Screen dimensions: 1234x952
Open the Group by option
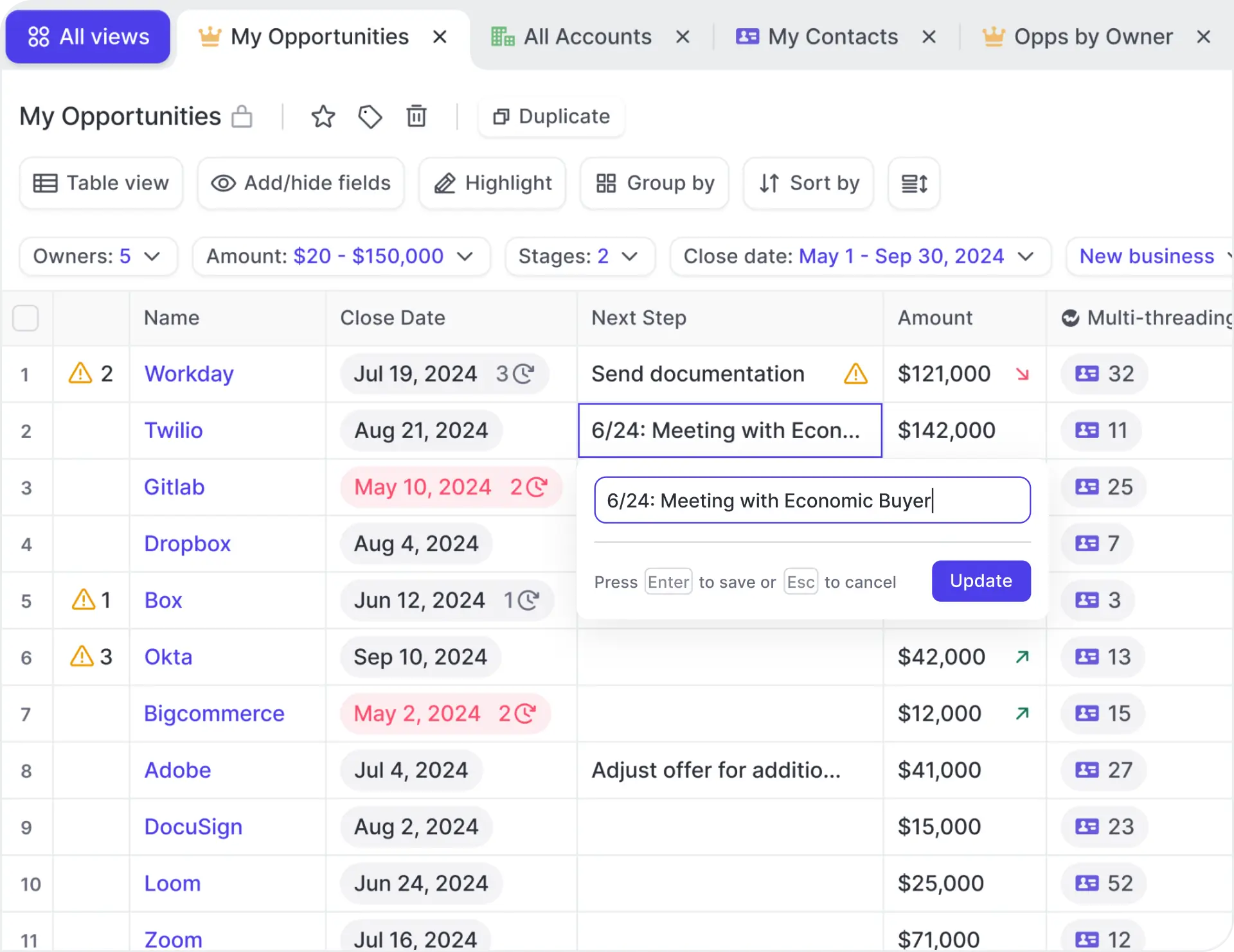click(654, 183)
